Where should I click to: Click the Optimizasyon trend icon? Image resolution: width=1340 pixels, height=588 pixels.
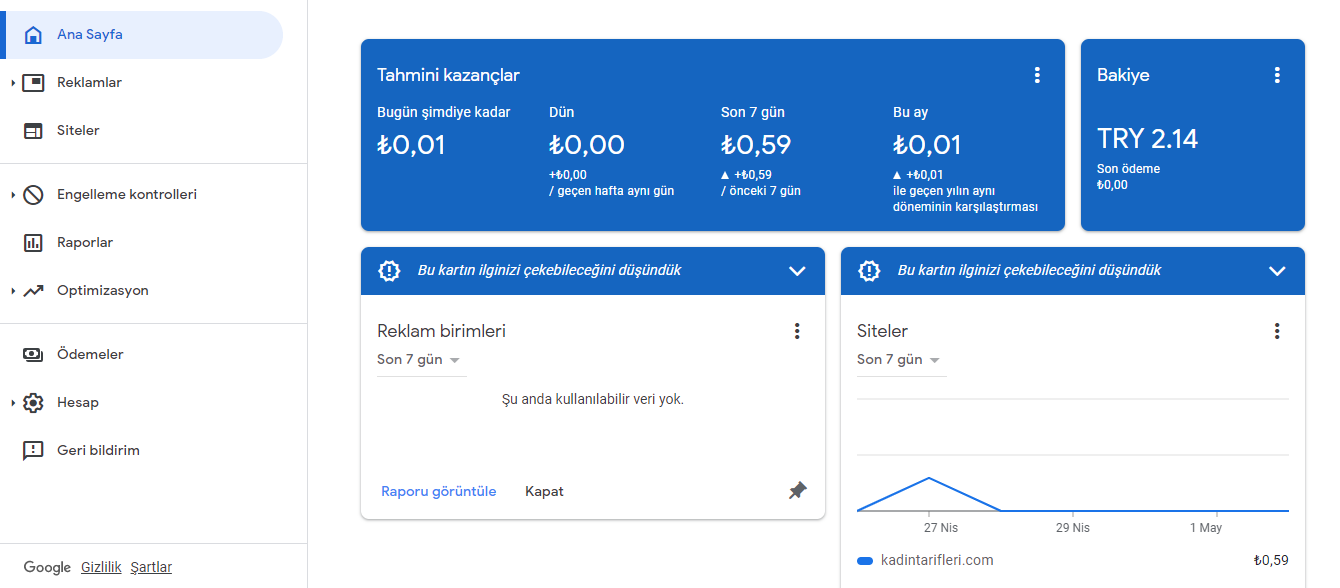tap(33, 291)
